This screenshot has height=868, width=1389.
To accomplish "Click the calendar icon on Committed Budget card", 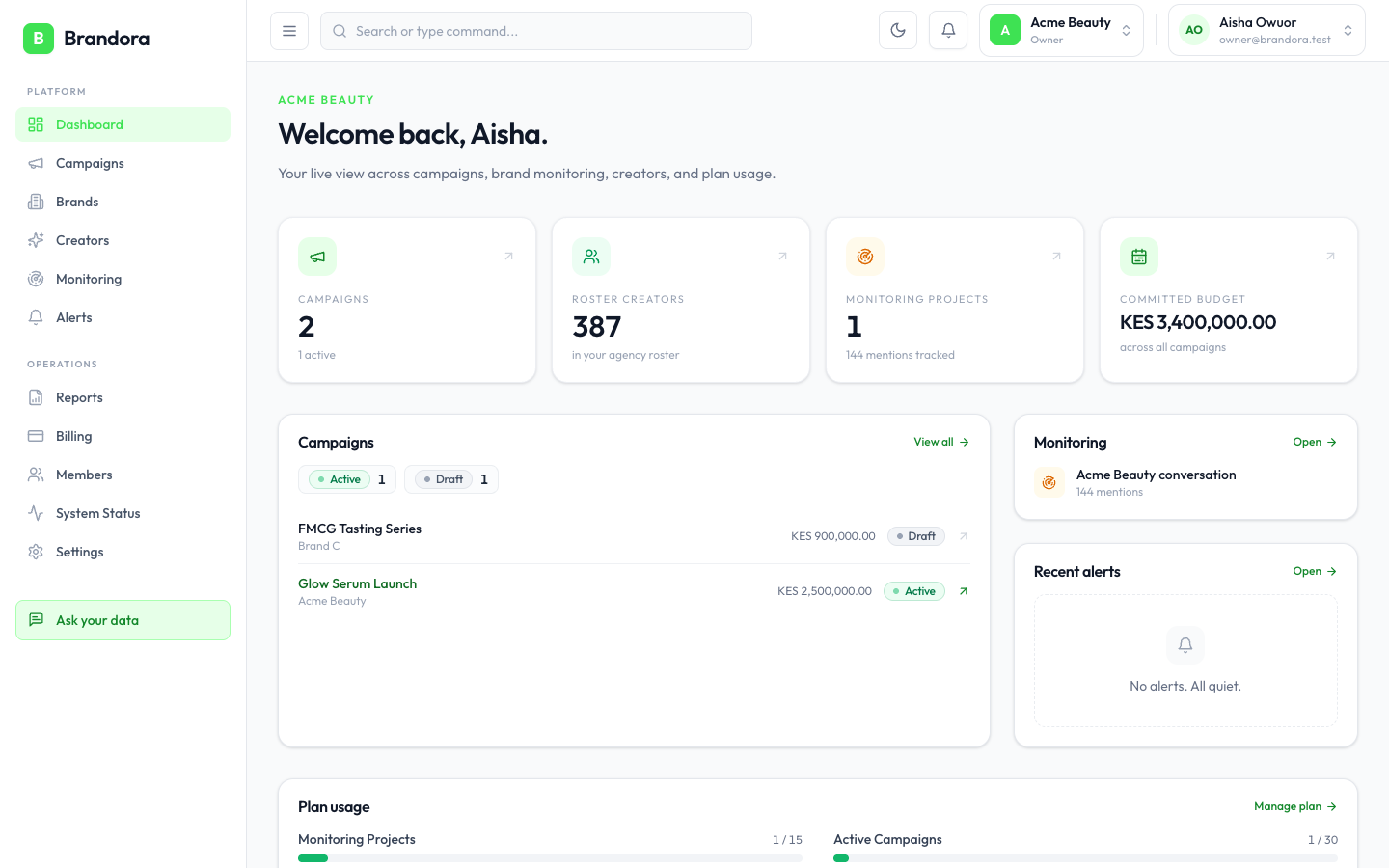I will 1139,257.
